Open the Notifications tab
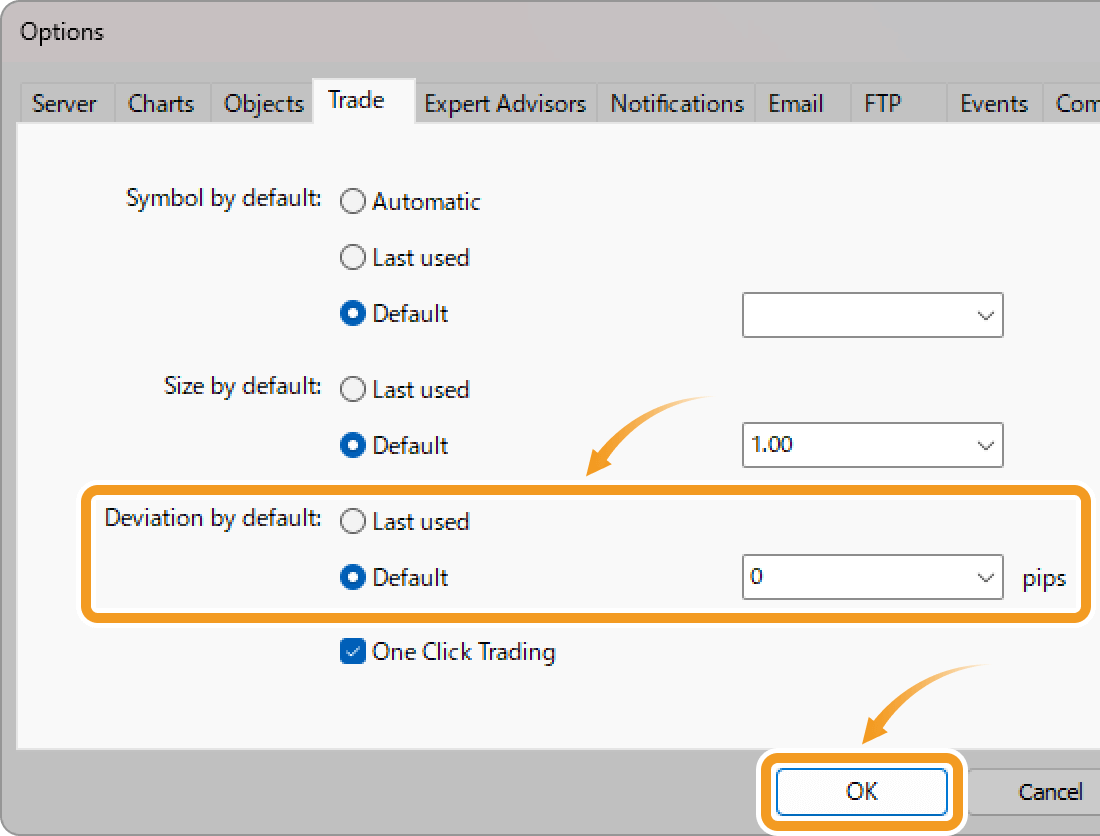This screenshot has height=836, width=1100. coord(676,103)
